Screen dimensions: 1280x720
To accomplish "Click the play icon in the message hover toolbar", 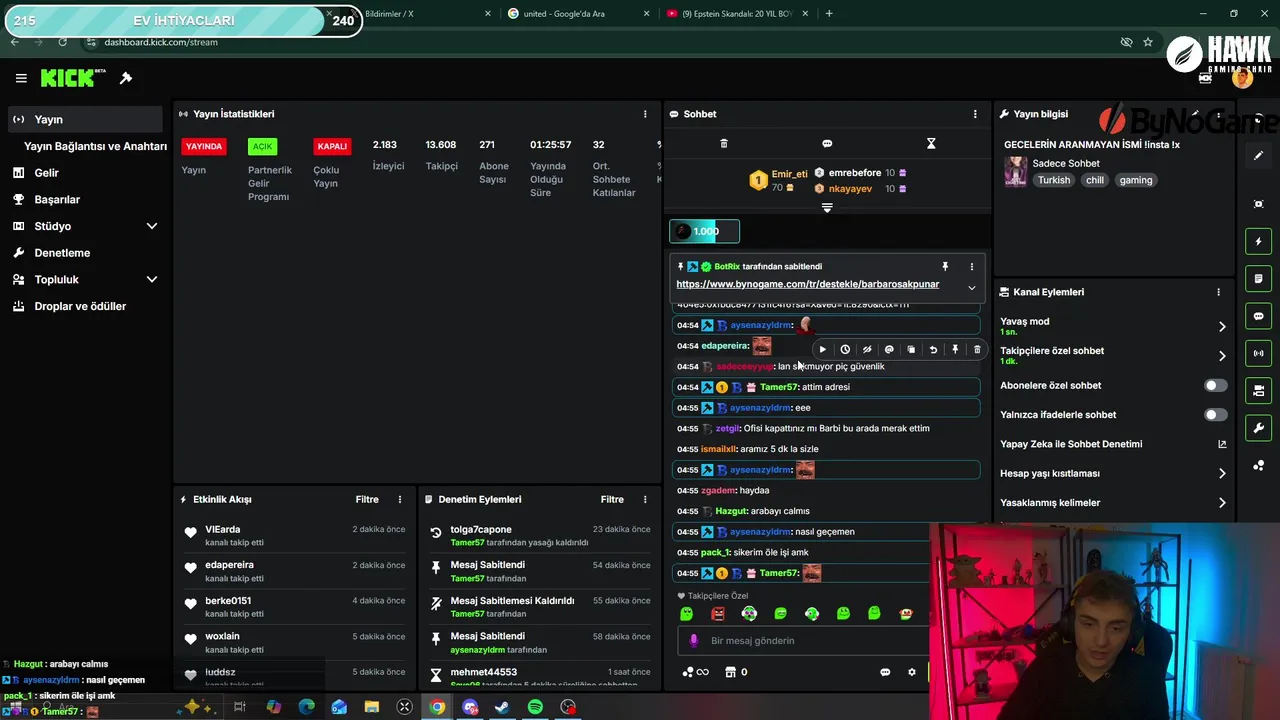I will tap(823, 350).
